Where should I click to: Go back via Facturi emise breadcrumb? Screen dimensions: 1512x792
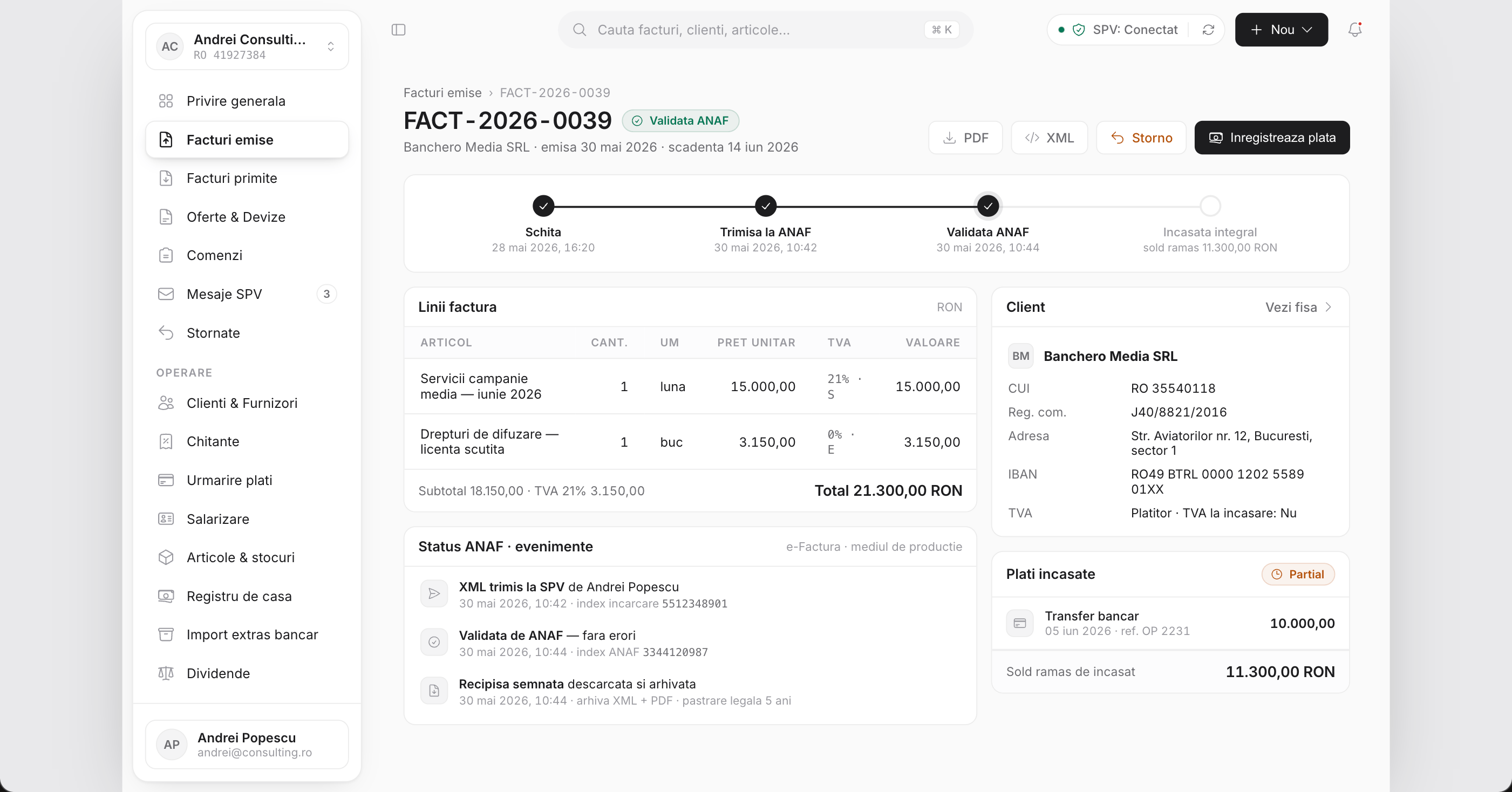tap(442, 93)
